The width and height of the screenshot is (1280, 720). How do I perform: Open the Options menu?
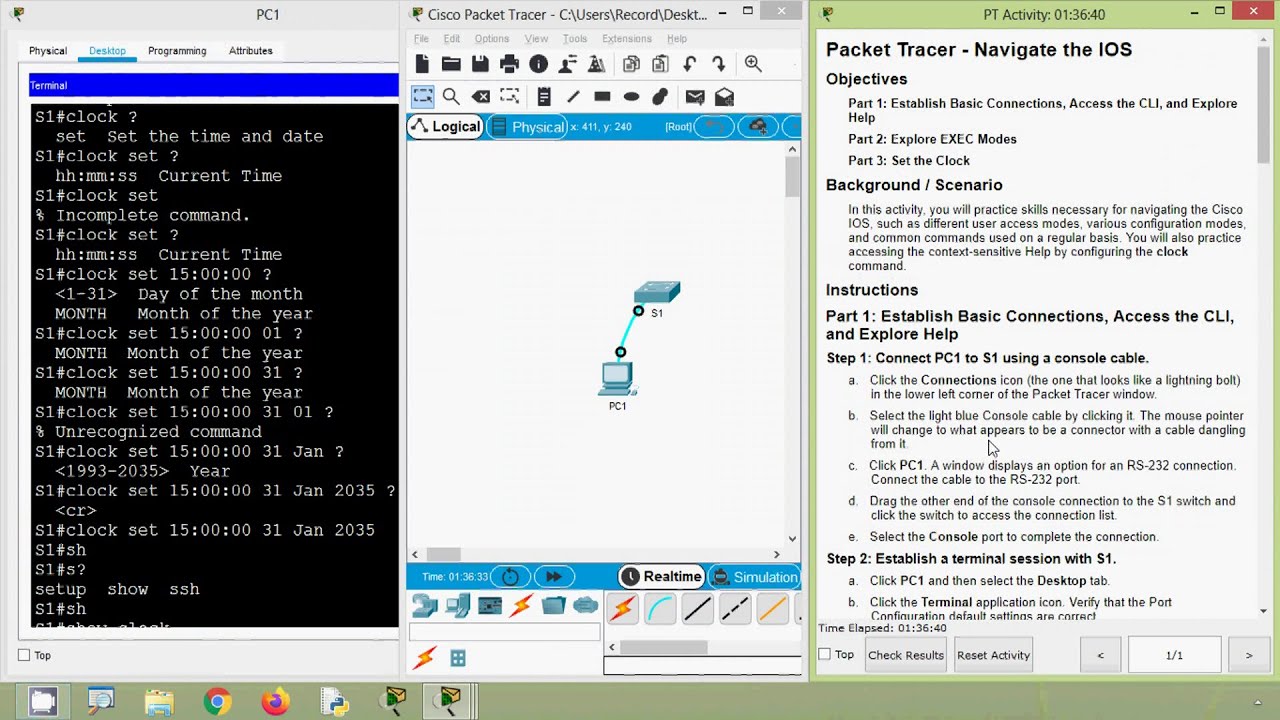point(492,39)
